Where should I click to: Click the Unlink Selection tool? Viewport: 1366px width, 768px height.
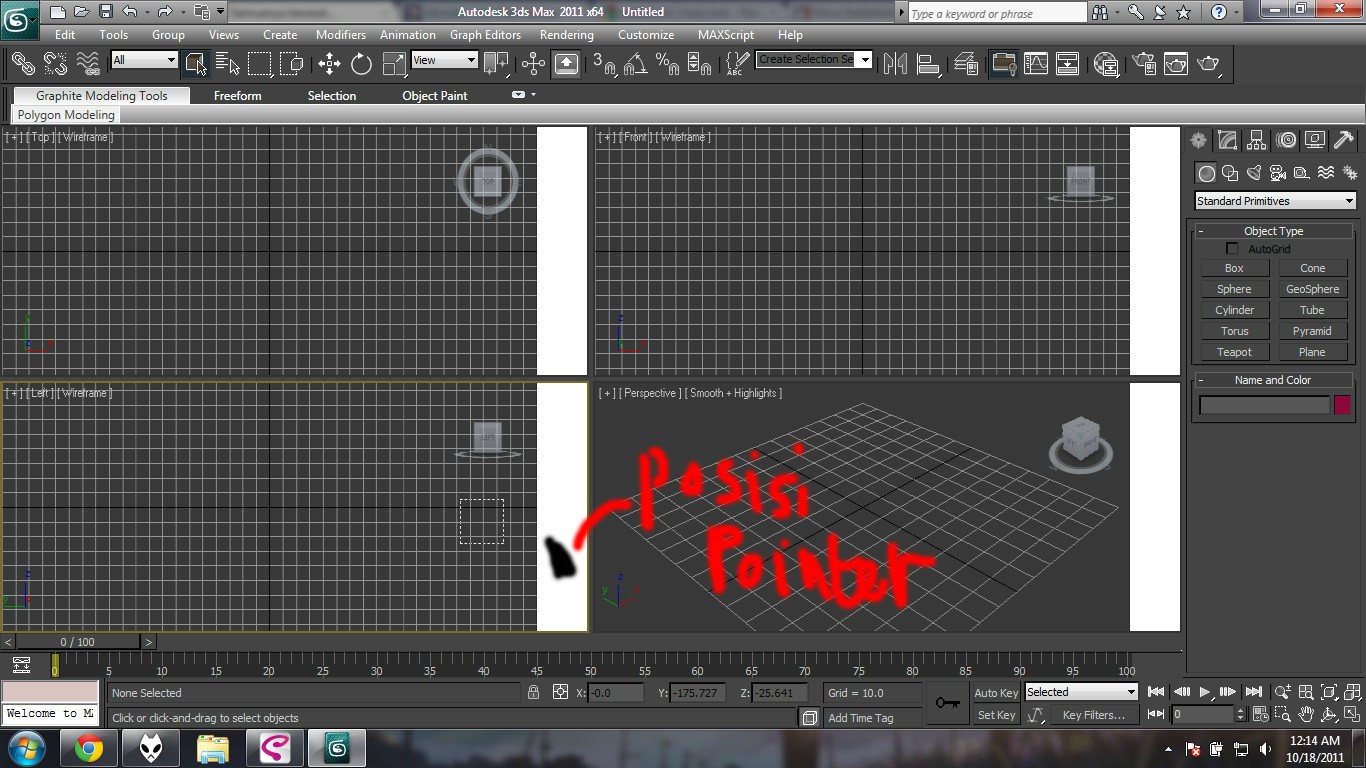[55, 63]
